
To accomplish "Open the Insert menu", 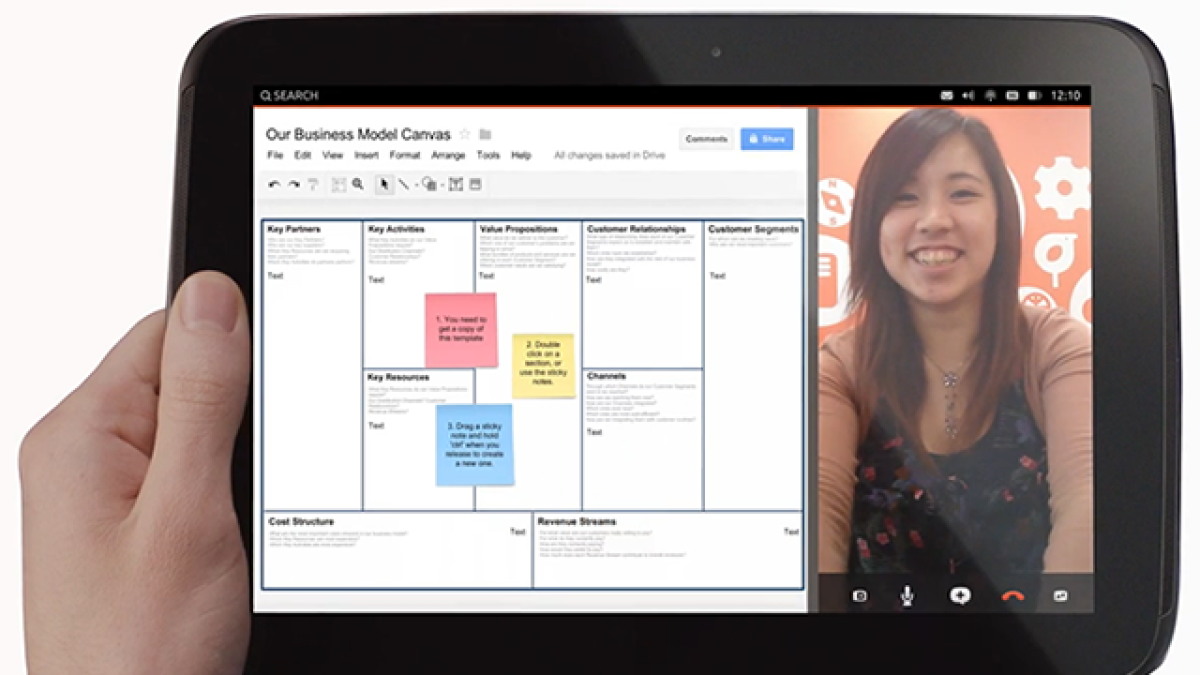I will pos(366,156).
